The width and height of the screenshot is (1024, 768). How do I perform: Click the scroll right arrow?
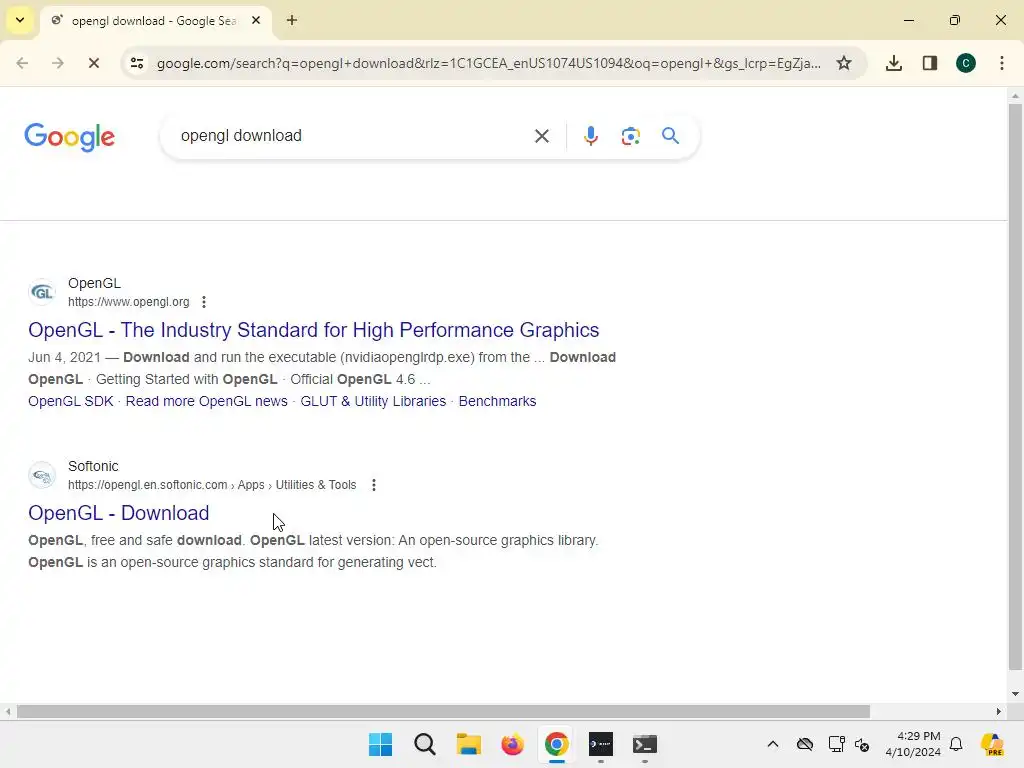[999, 711]
